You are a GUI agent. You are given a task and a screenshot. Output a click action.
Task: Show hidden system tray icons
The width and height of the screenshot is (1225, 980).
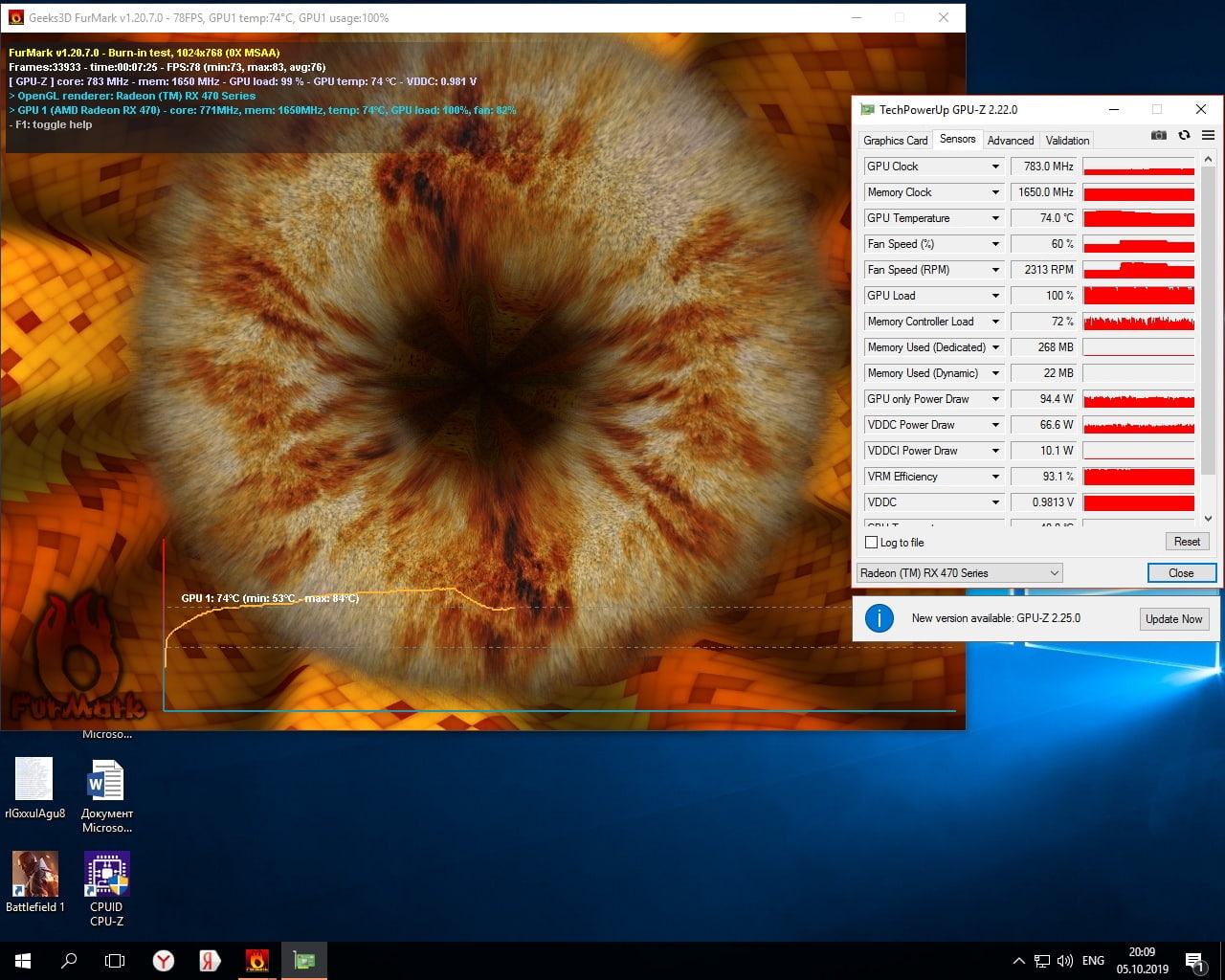tap(1018, 961)
